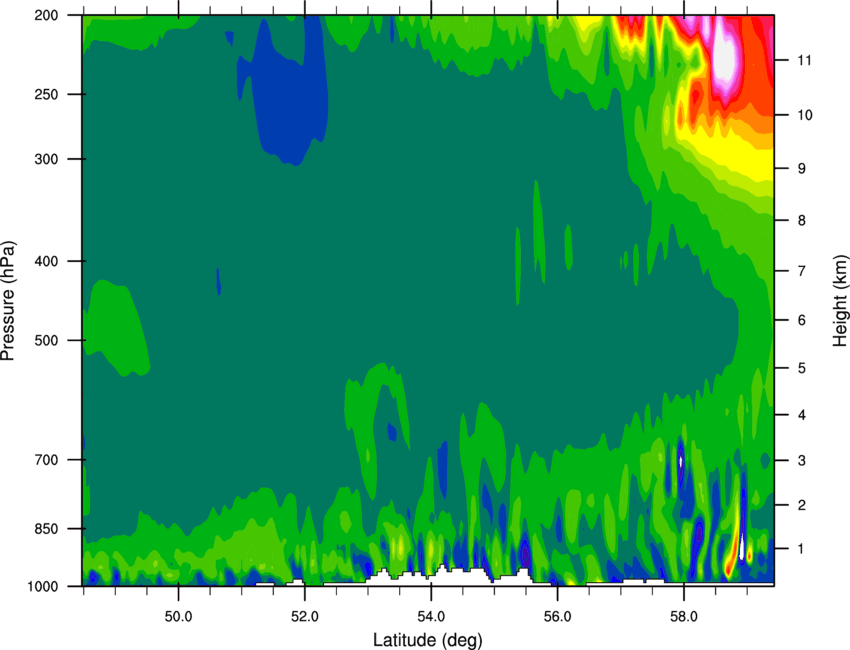Viewport: 850px width, 650px height.
Task: Select the 200 pressure tick label
Action: [x=46, y=15]
